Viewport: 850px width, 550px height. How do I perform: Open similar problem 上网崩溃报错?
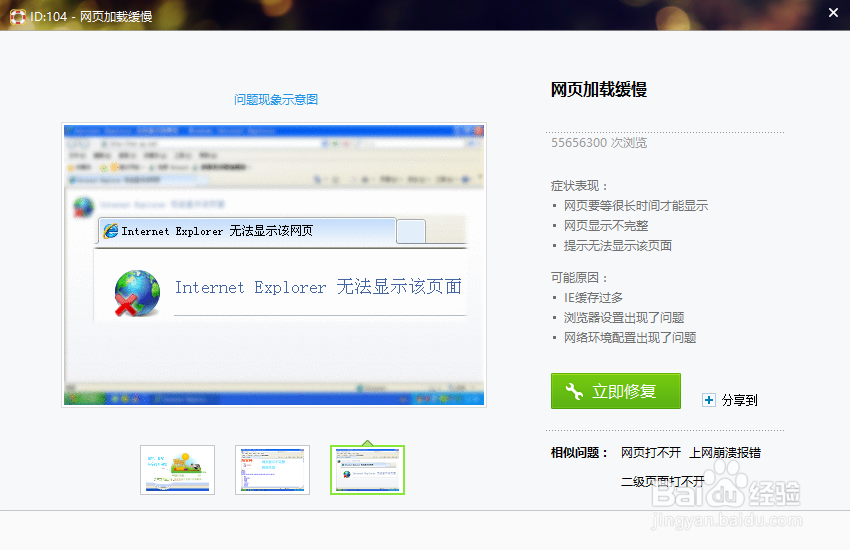tap(725, 452)
